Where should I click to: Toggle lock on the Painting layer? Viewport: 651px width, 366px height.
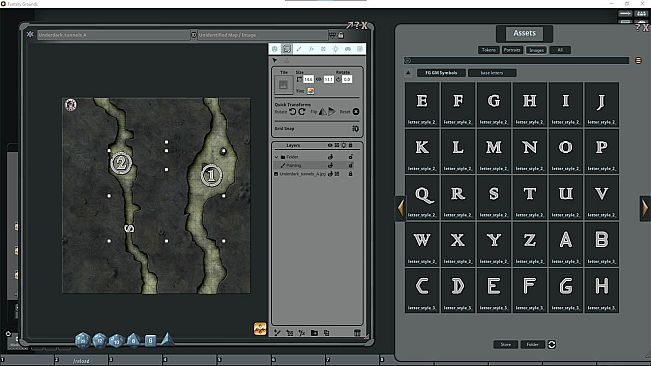pos(350,165)
